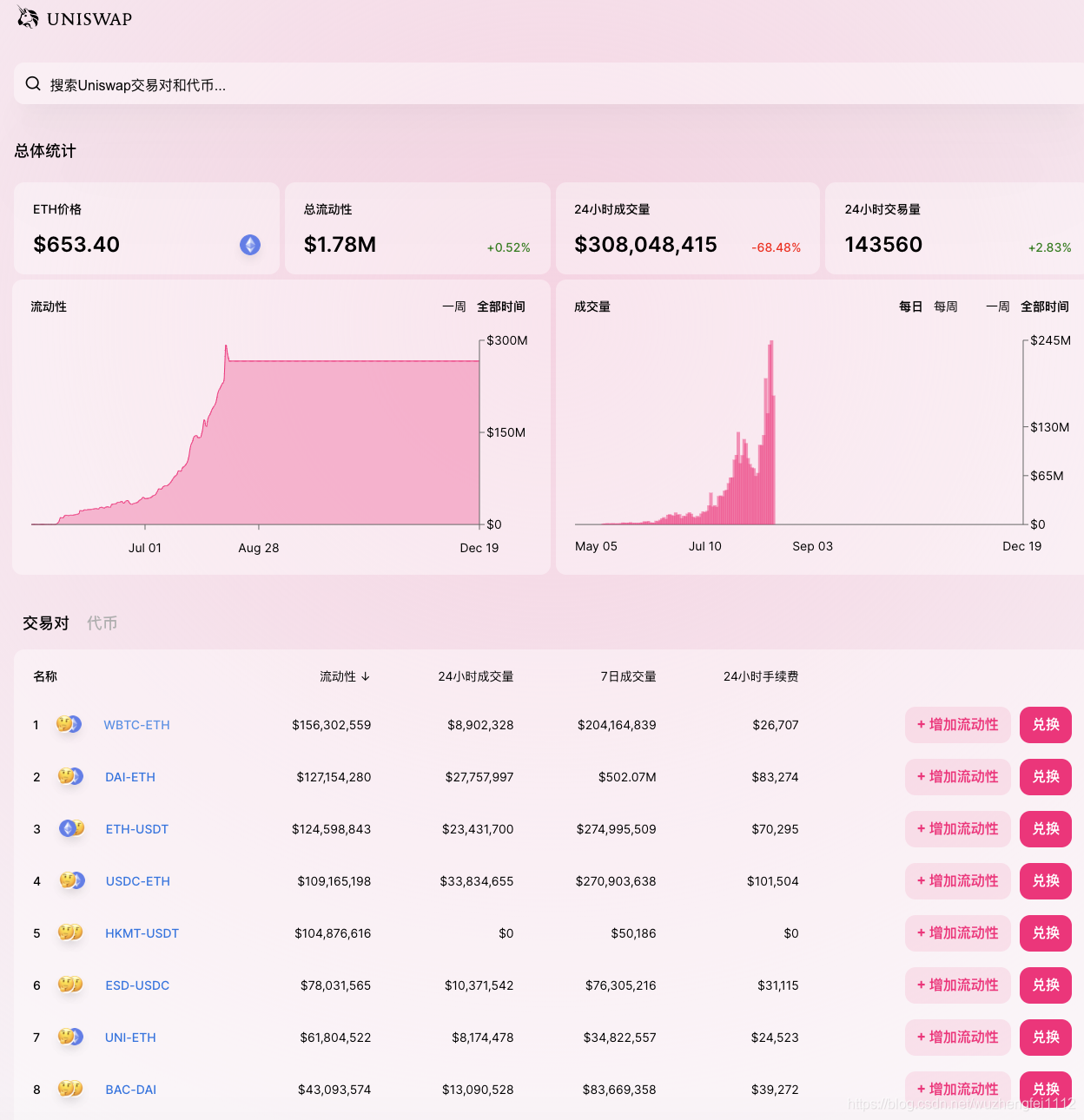Screen dimensions: 1084x1120
Task: Focus the Uniswap search field
Action: click(549, 83)
